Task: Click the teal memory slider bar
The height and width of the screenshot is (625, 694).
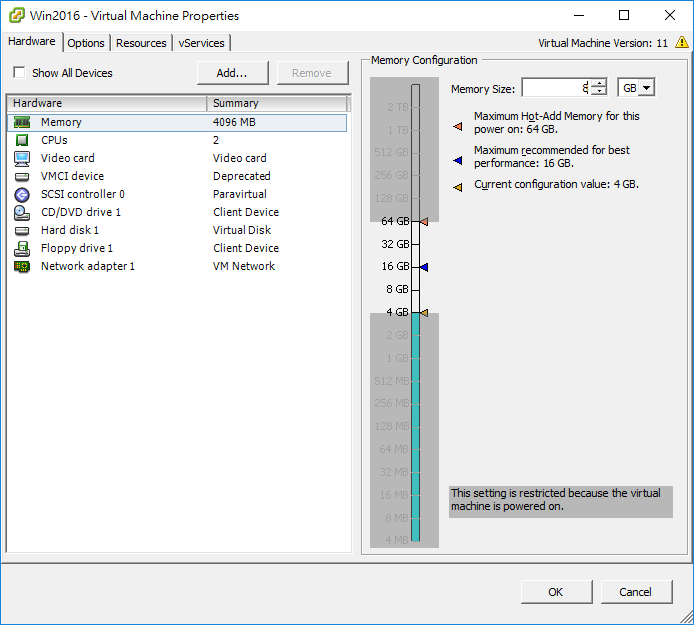Action: [415, 426]
